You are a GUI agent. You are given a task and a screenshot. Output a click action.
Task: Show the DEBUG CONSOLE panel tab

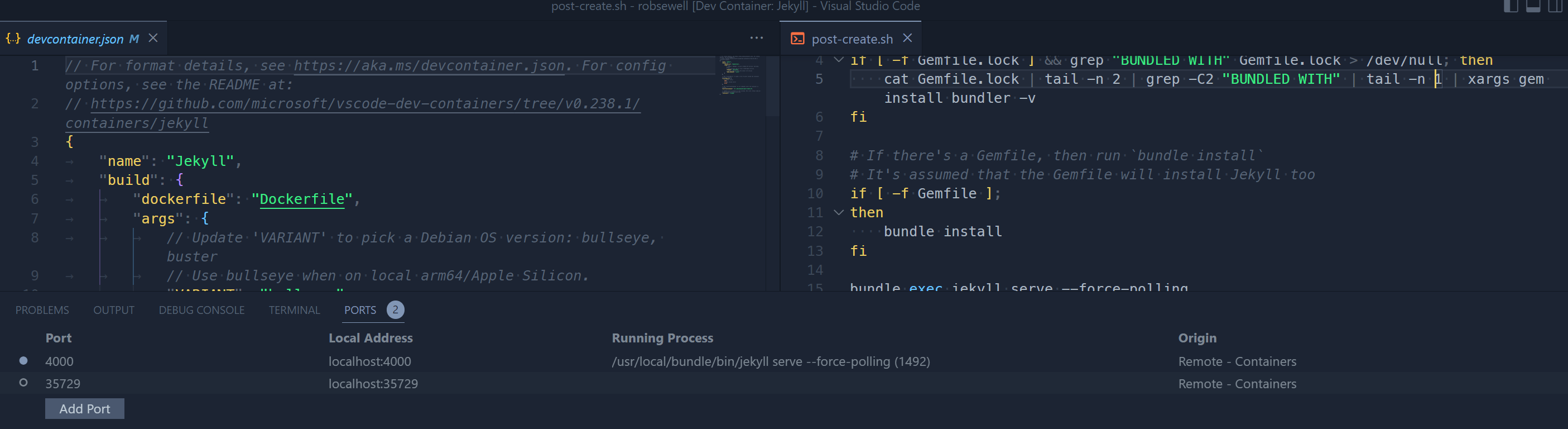click(201, 310)
